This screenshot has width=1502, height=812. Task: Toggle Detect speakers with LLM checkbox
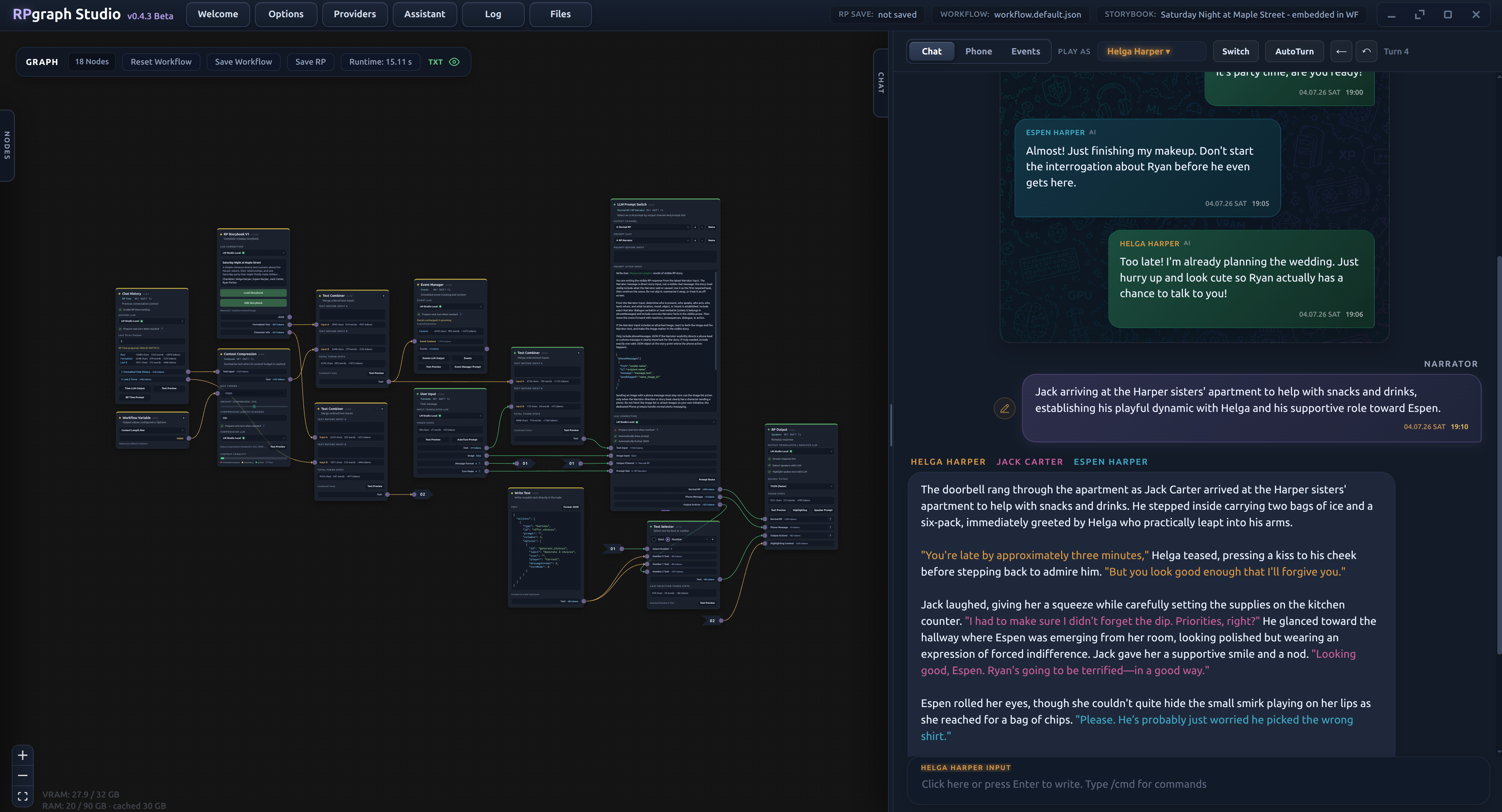click(769, 465)
